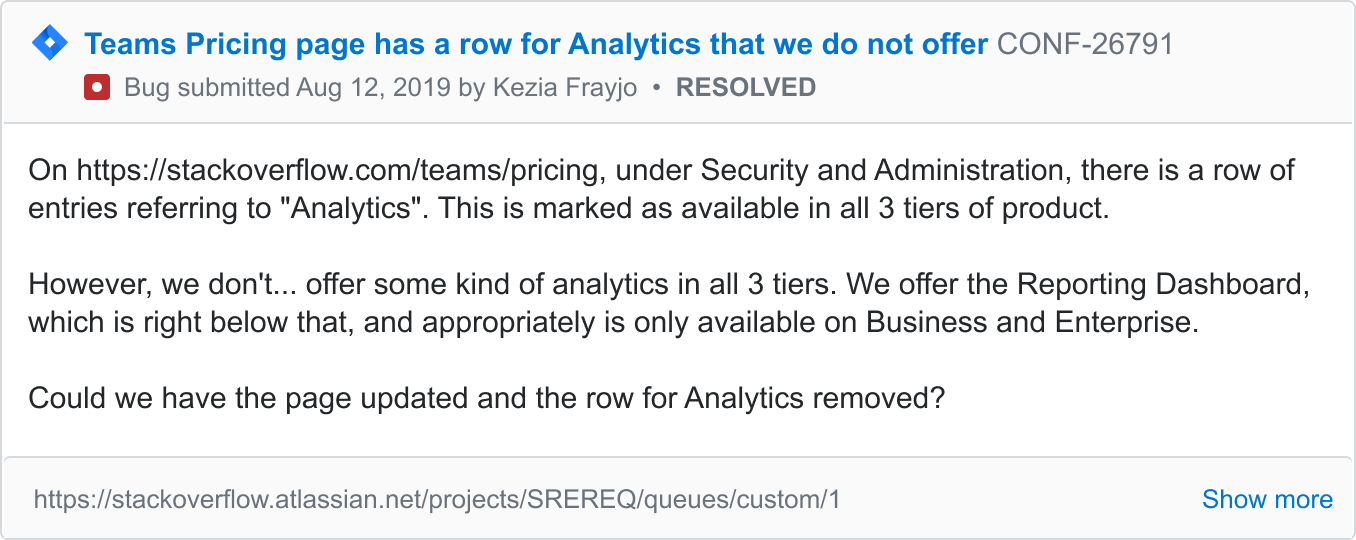The image size is (1356, 540).
Task: Click the CONF-26791 issue key
Action: coord(1085,44)
